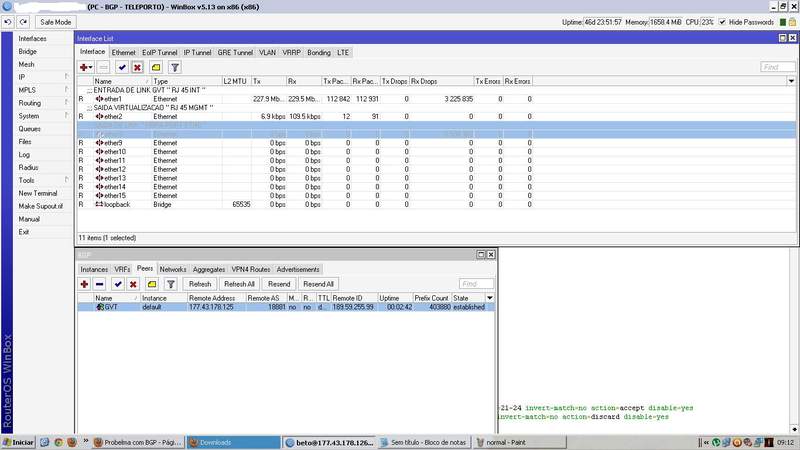Click Make Supout.rif in sidebar

coord(41,206)
